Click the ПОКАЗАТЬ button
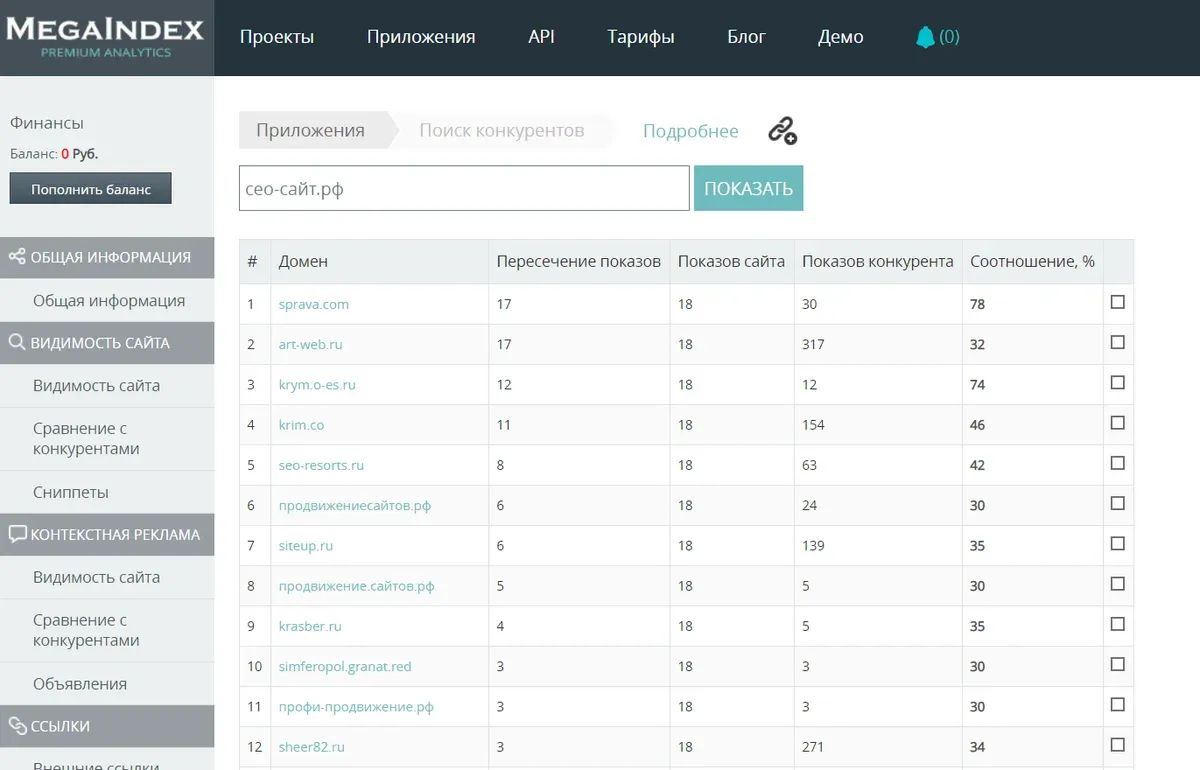Image resolution: width=1200 pixels, height=770 pixels. (x=749, y=188)
